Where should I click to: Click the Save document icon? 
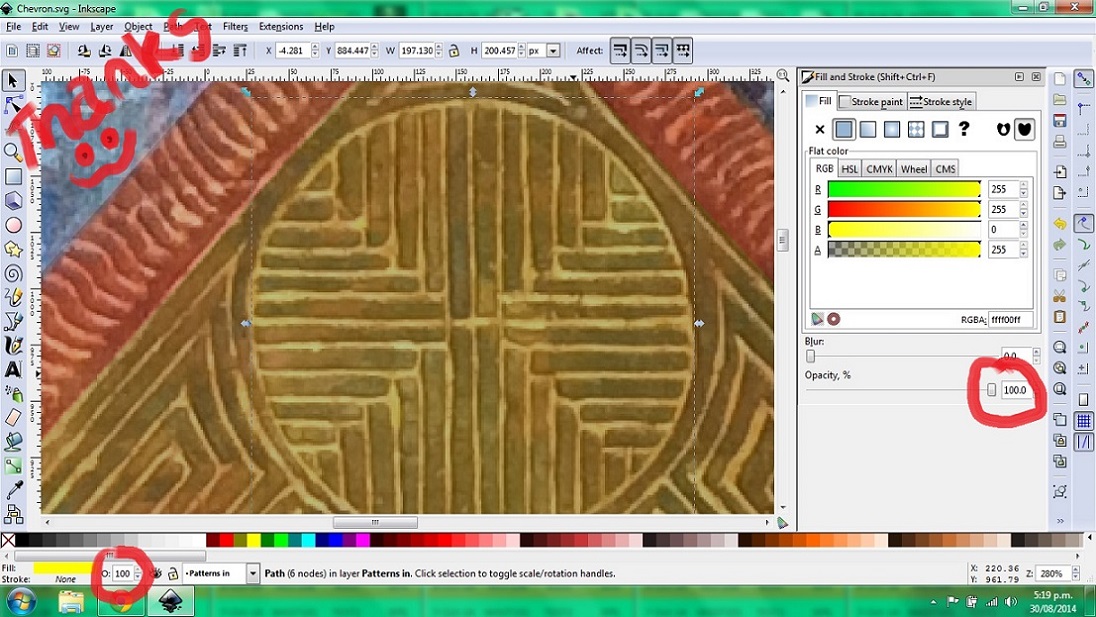click(1059, 120)
